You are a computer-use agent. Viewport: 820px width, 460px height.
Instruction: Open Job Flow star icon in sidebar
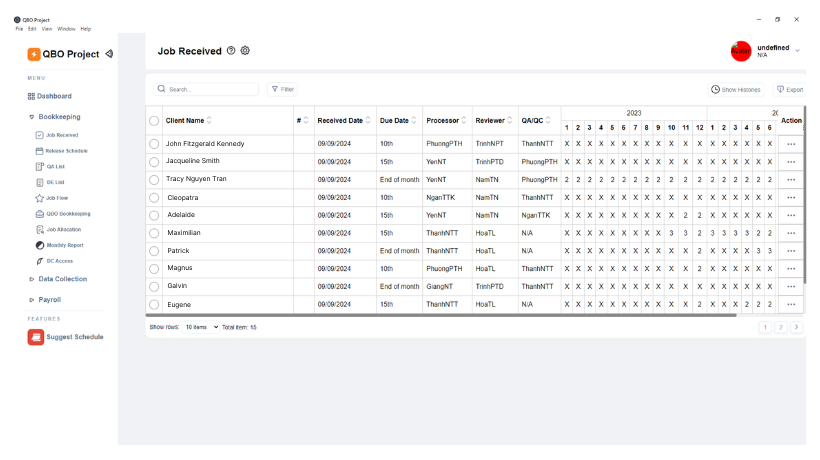pyautogui.click(x=39, y=198)
